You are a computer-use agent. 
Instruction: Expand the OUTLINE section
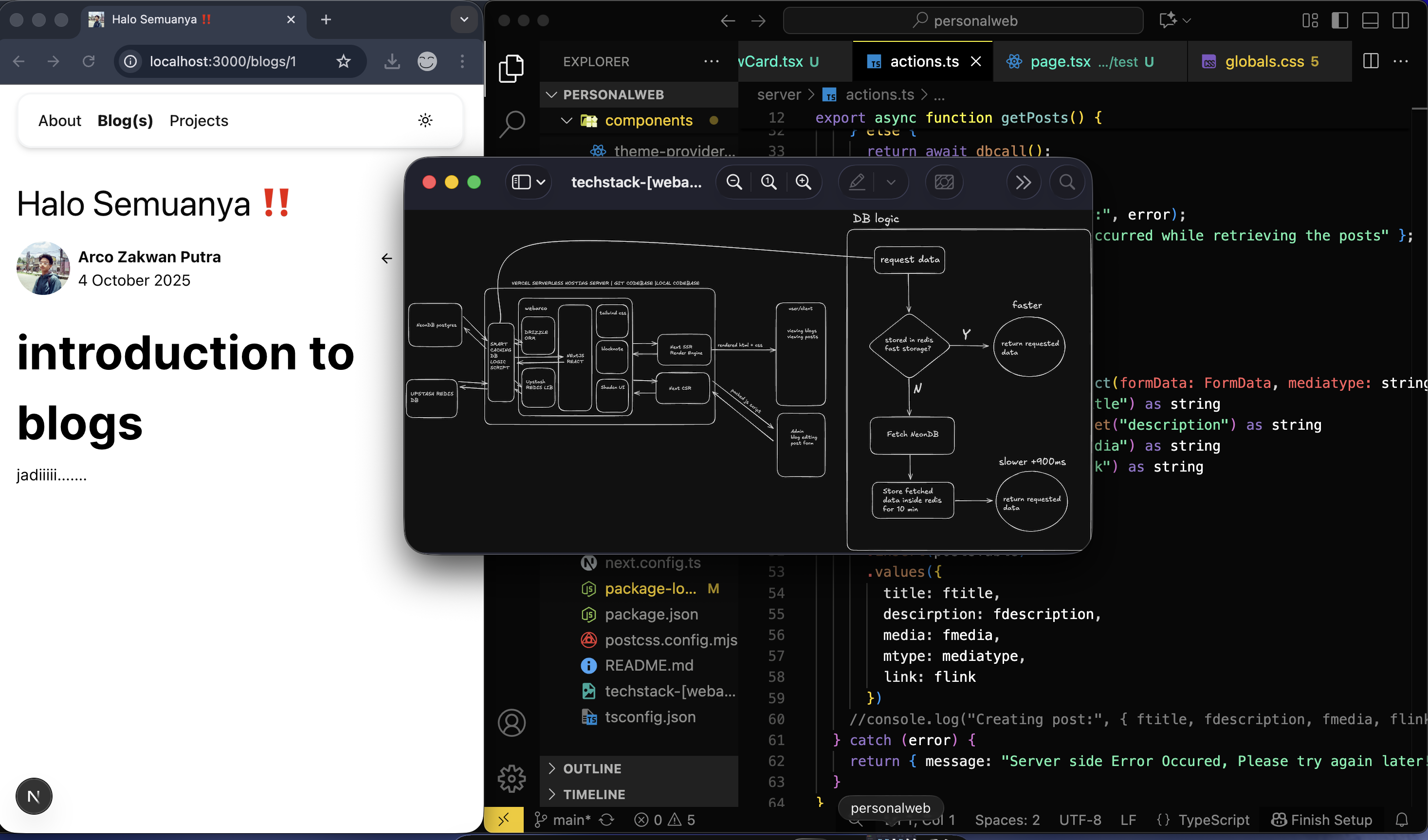click(x=592, y=768)
